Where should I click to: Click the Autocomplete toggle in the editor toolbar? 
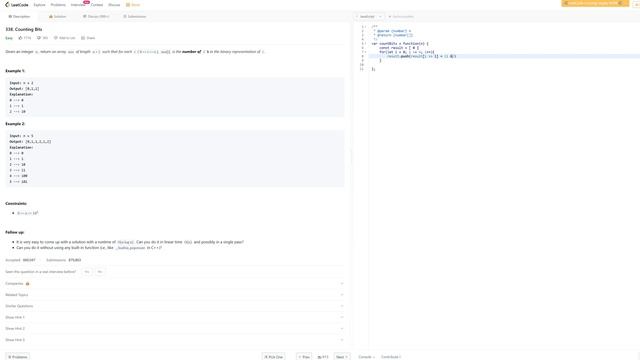pos(401,17)
